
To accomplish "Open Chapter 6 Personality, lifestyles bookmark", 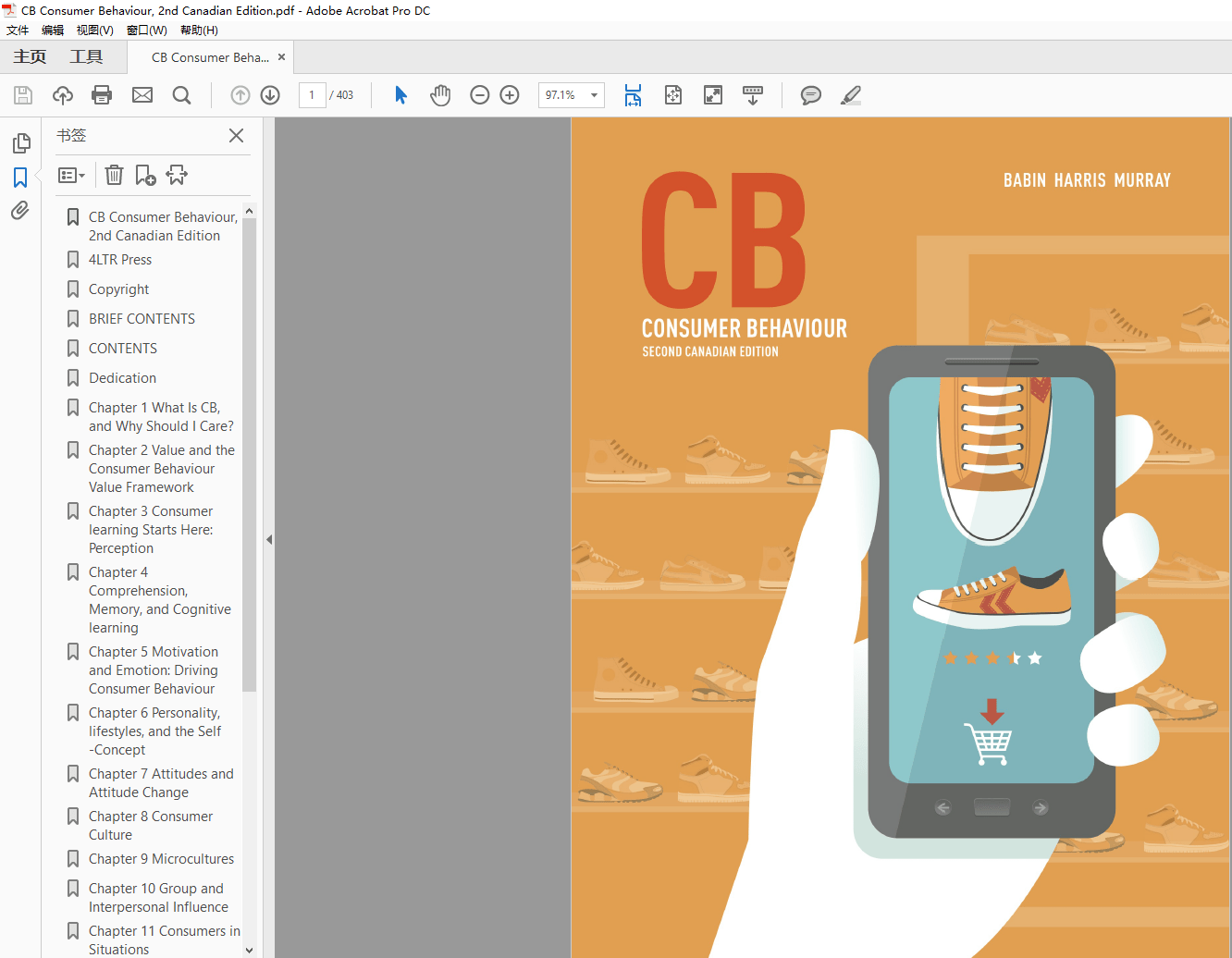I will coord(155,731).
